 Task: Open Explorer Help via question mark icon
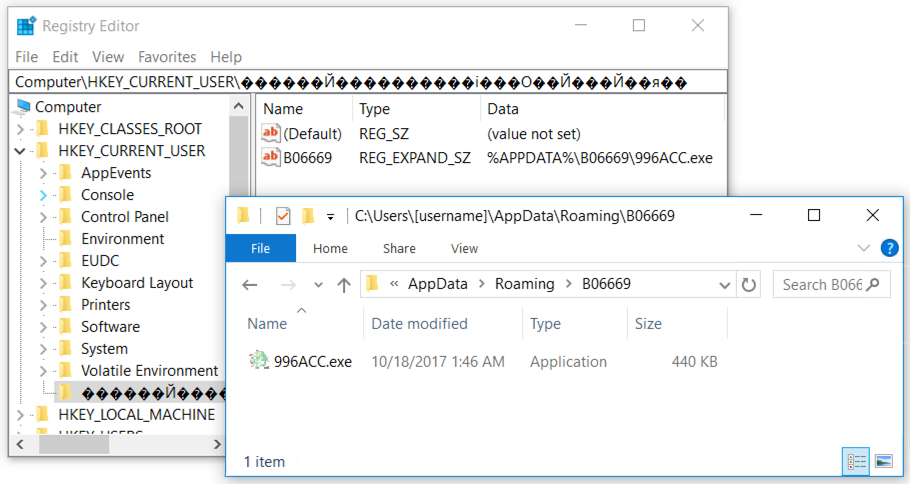click(x=889, y=248)
